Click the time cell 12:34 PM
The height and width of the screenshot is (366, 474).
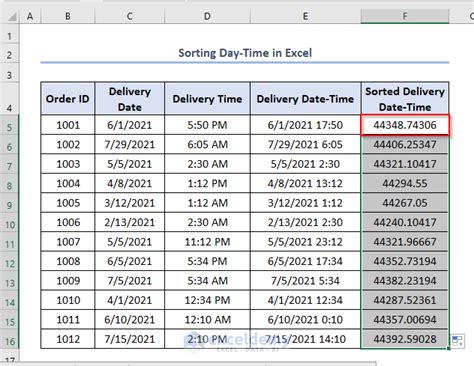[x=207, y=300]
